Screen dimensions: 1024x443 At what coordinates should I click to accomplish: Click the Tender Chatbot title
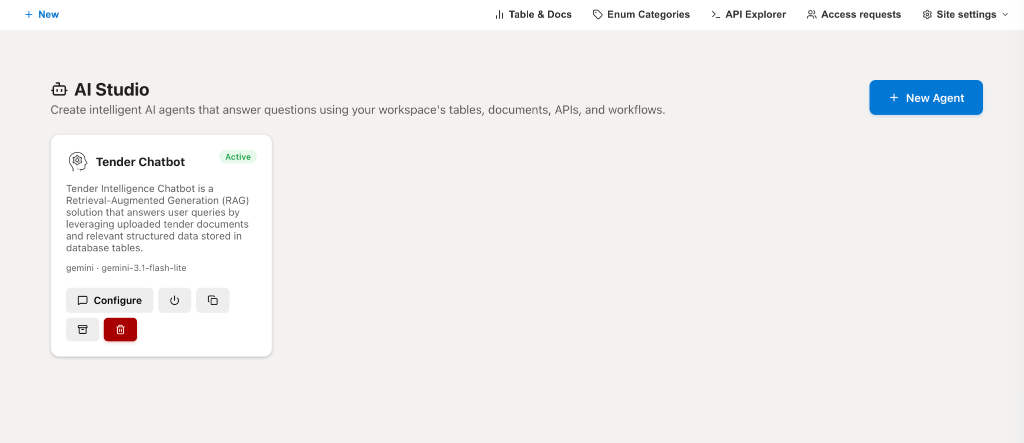click(140, 162)
